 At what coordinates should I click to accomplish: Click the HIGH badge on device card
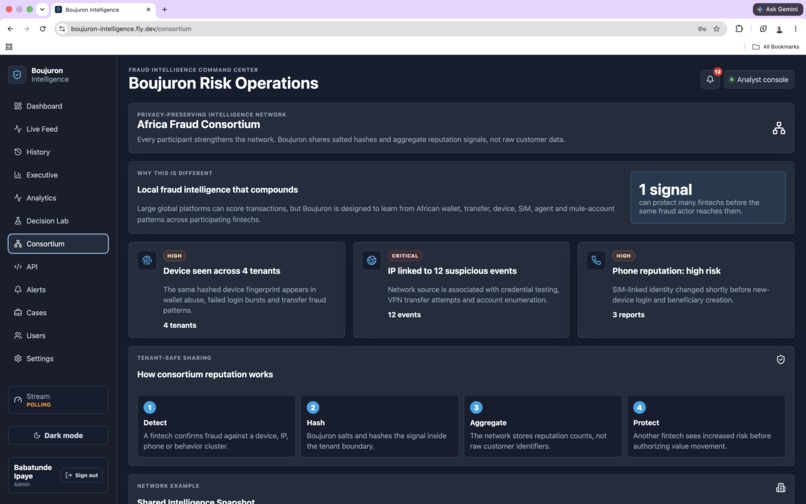[174, 256]
